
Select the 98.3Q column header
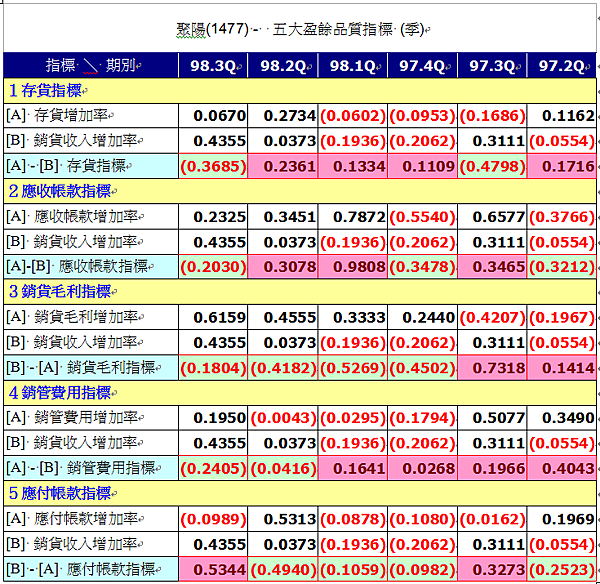point(213,65)
